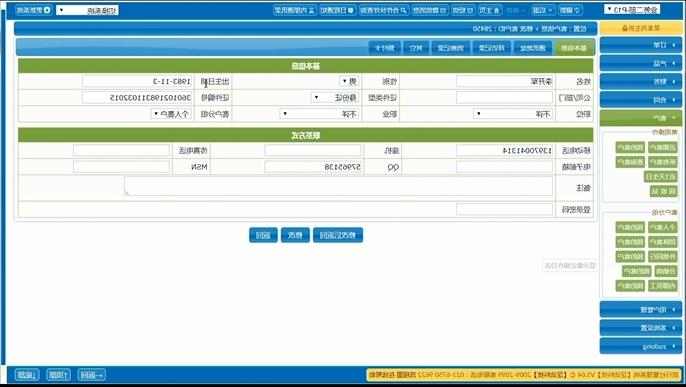This screenshot has height=387, width=686.
Task: Open the 证件类型 dropdown showing 身份证
Action: pyautogui.click(x=335, y=98)
